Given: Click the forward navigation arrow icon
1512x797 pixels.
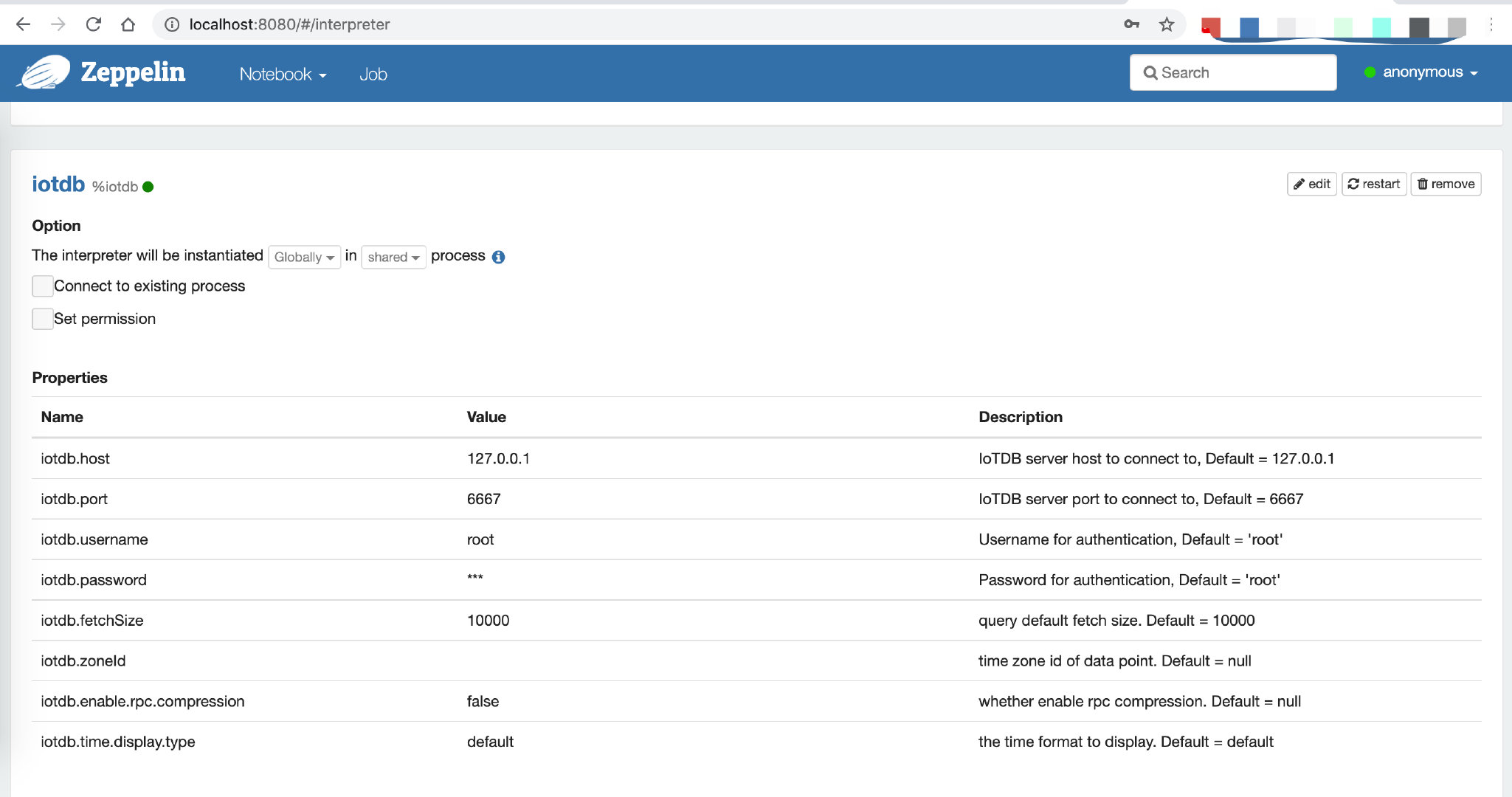Looking at the screenshot, I should coord(56,23).
